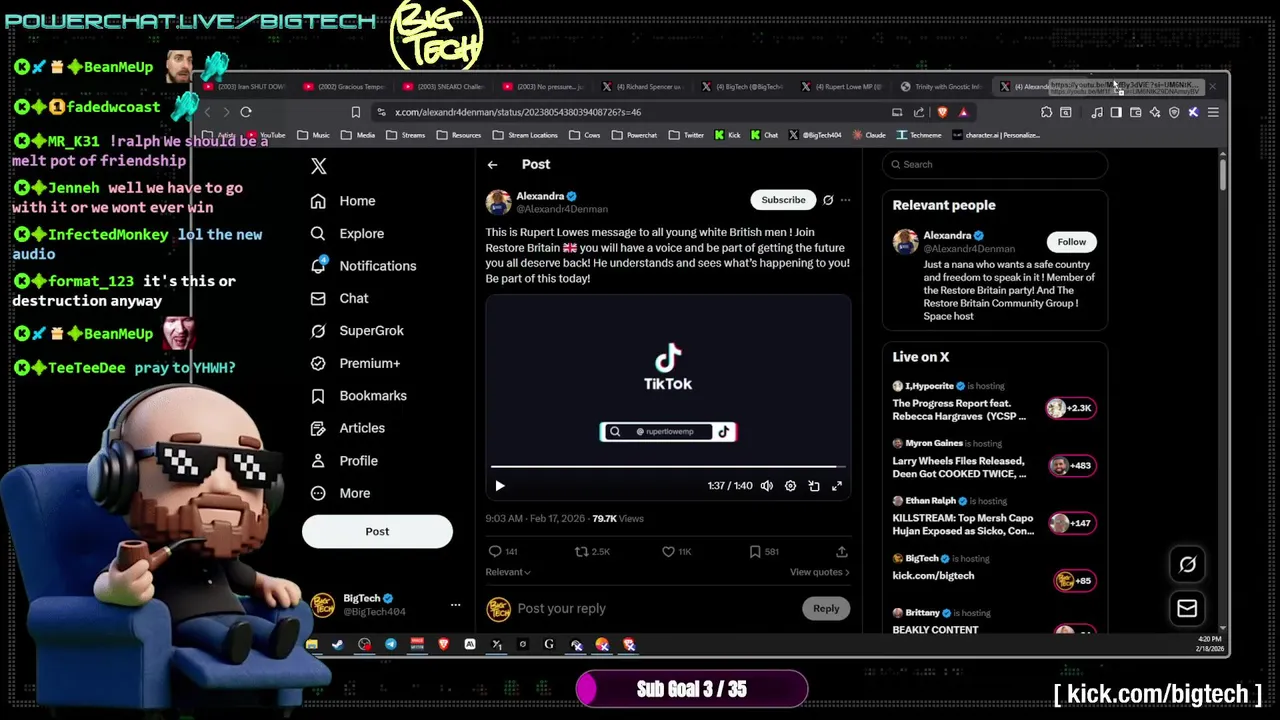This screenshot has height=720, width=1280.
Task: Click the Subscribe button on Alexandra's post
Action: [783, 200]
